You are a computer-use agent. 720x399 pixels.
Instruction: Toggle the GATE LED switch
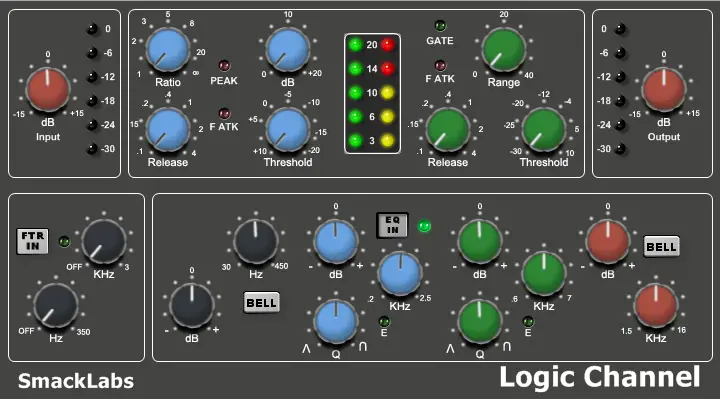(440, 26)
